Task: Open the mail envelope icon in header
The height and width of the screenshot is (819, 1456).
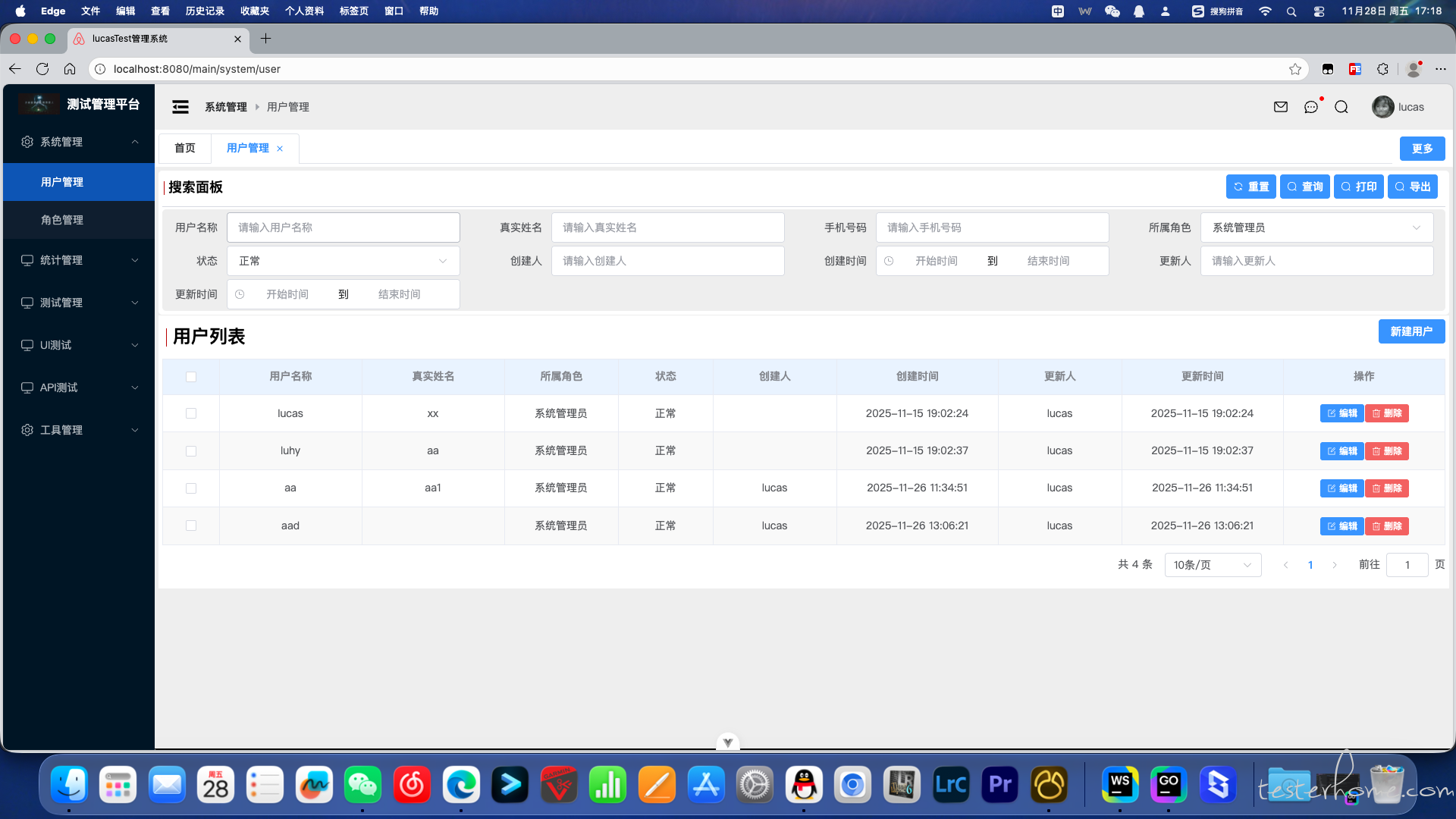Action: click(x=1281, y=107)
